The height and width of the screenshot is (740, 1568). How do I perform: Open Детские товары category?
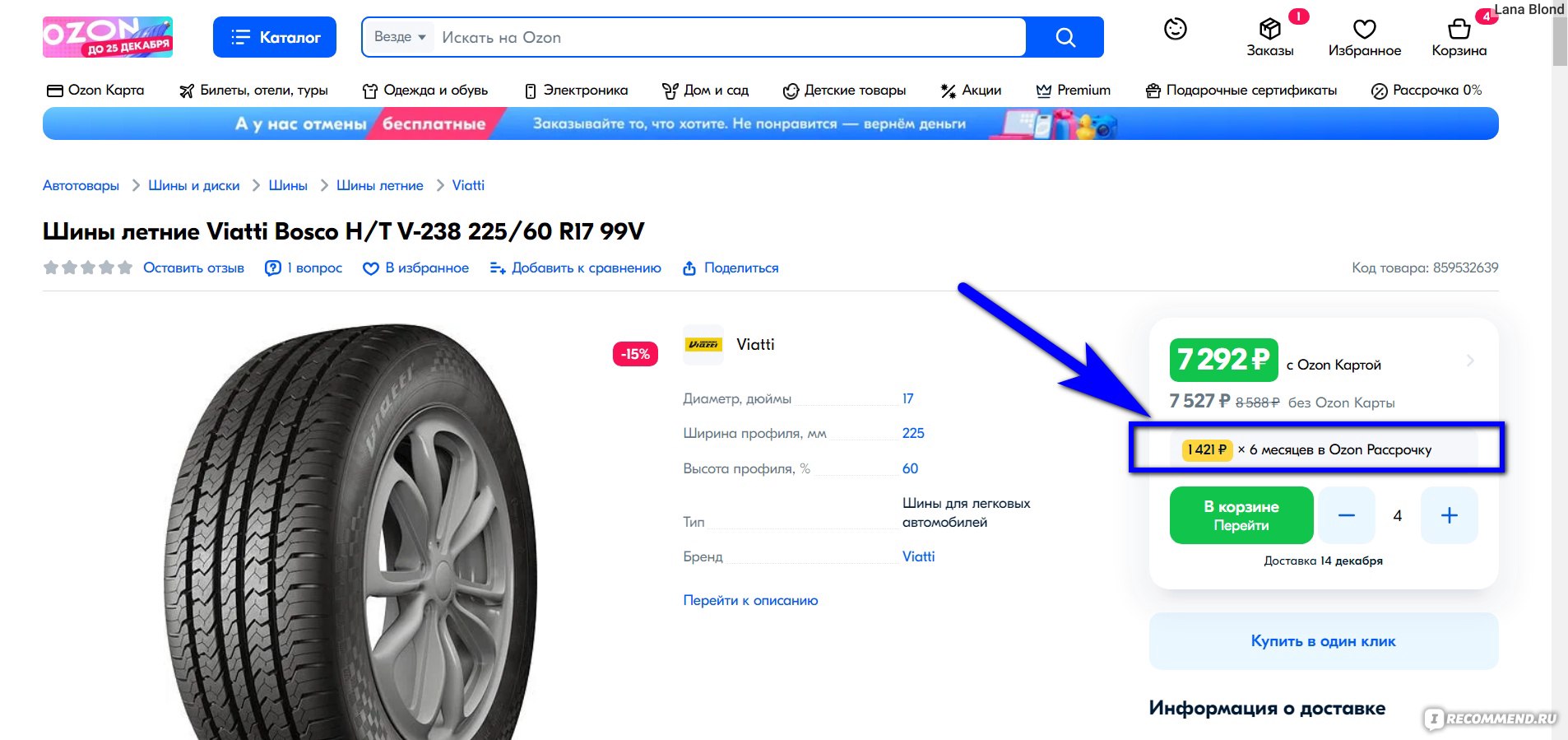pos(844,91)
